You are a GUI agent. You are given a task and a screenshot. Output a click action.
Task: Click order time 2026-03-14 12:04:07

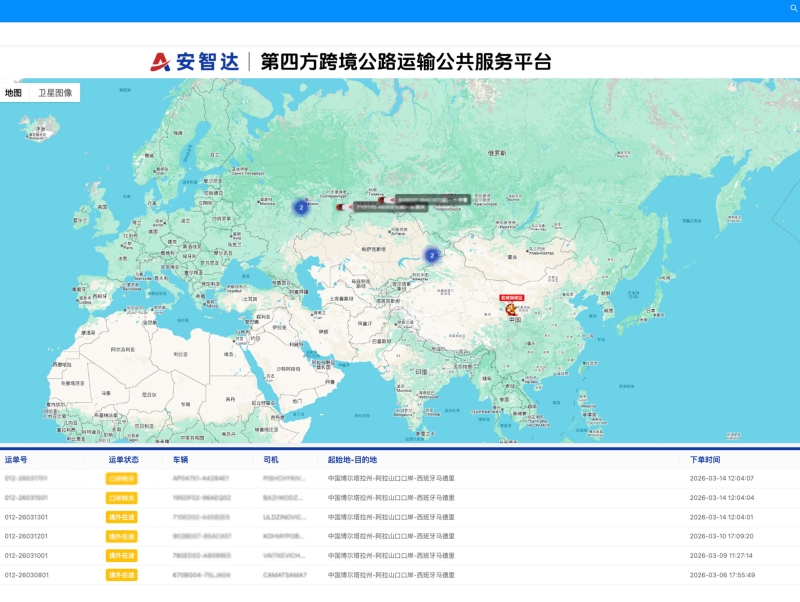coord(722,479)
